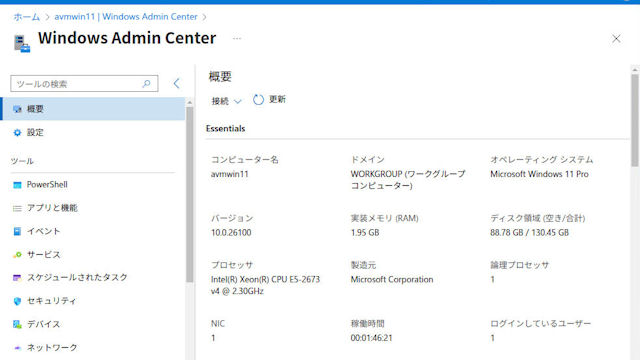640x360 pixels.
Task: Click the 製造元 label
Action: pyautogui.click(x=363, y=265)
